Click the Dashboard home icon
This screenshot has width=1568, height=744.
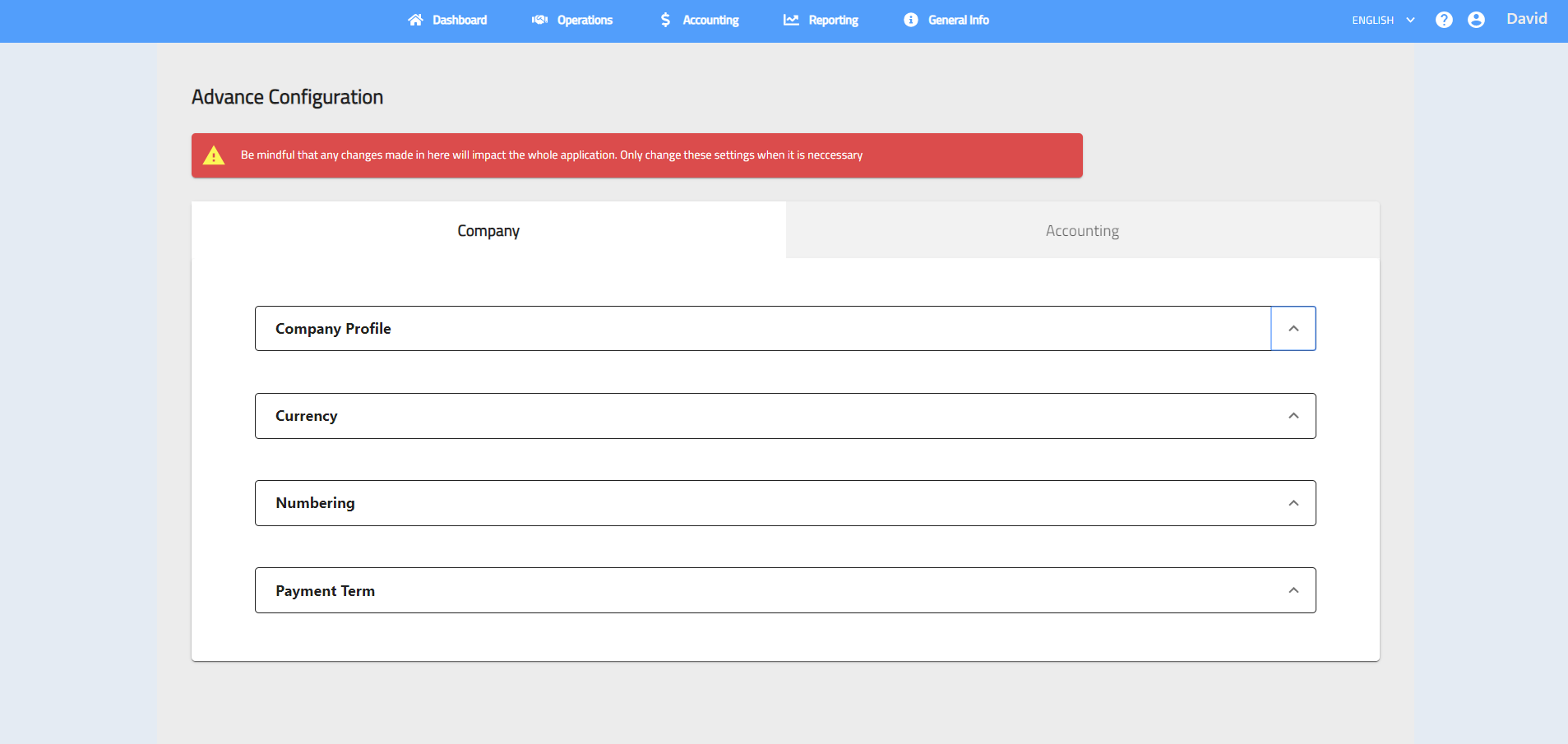[x=415, y=20]
